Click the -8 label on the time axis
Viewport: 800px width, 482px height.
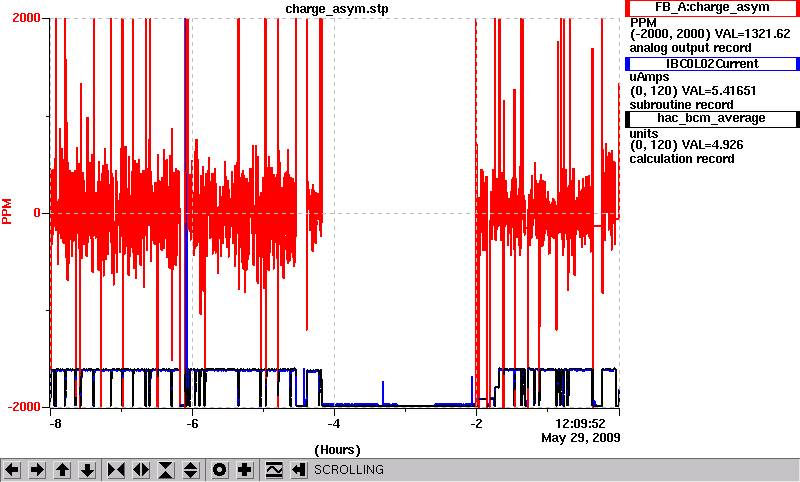click(x=55, y=424)
